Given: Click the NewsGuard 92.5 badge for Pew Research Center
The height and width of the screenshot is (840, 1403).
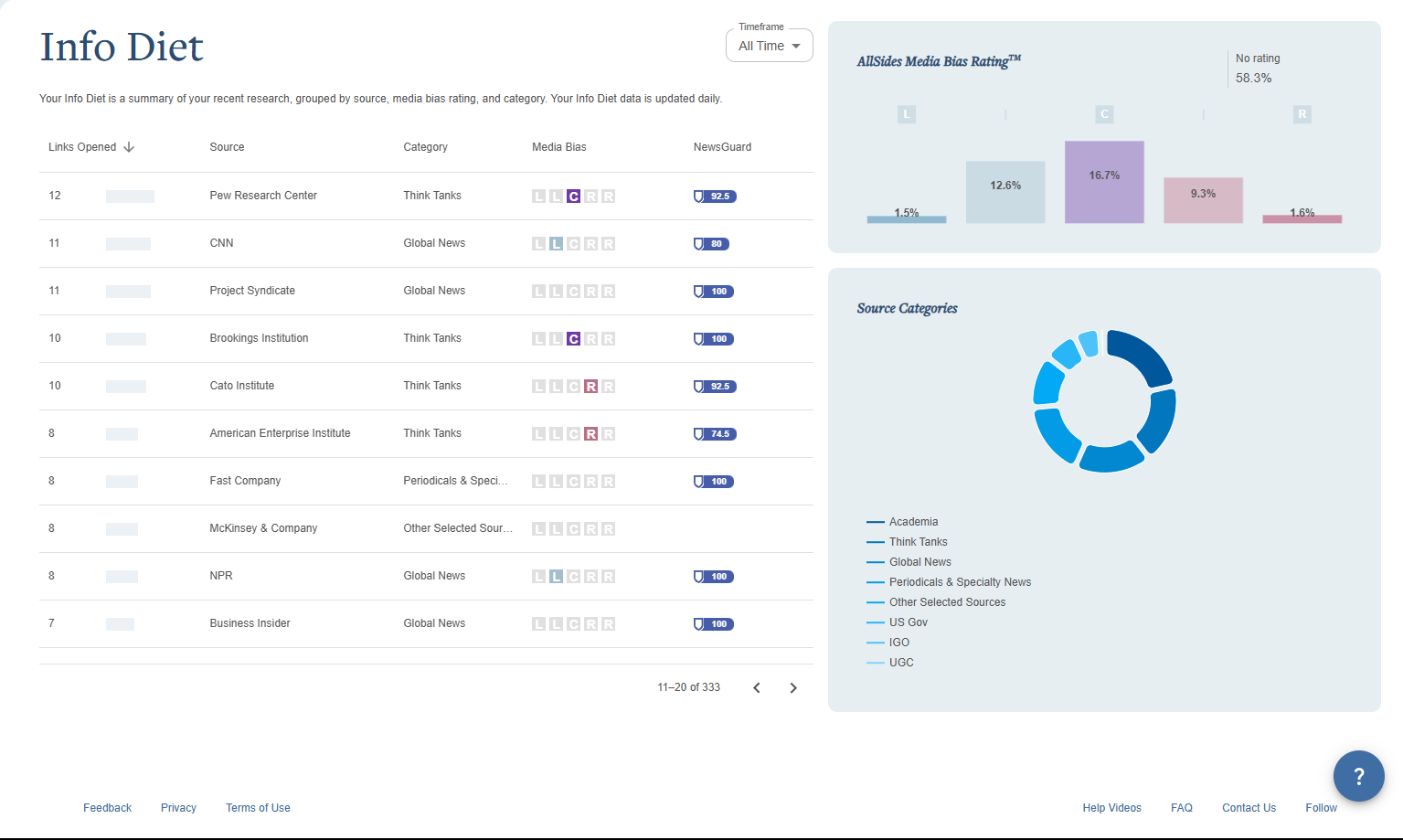Looking at the screenshot, I should click(x=715, y=197).
